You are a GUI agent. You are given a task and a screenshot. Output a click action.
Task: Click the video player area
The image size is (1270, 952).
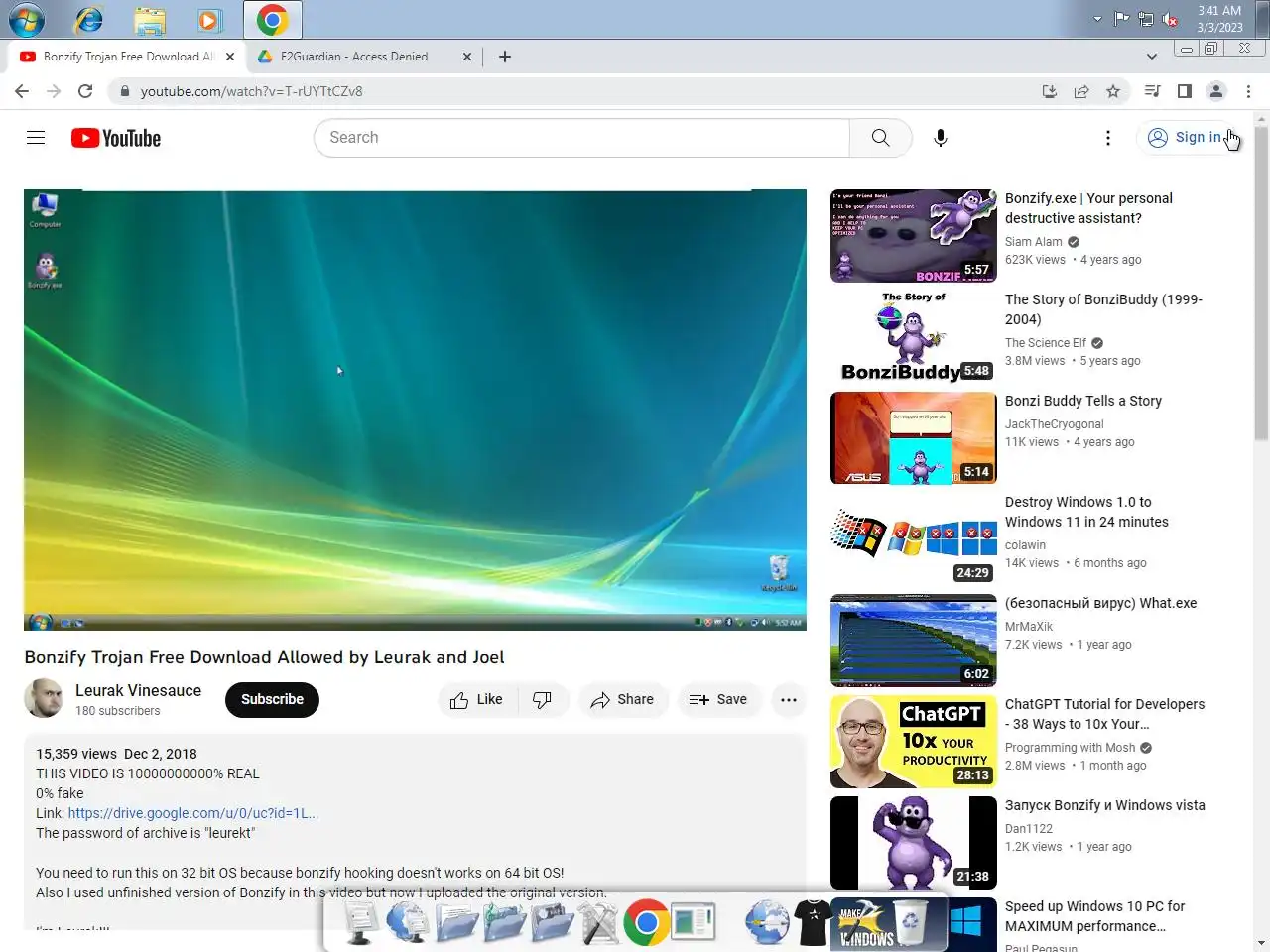pos(415,410)
